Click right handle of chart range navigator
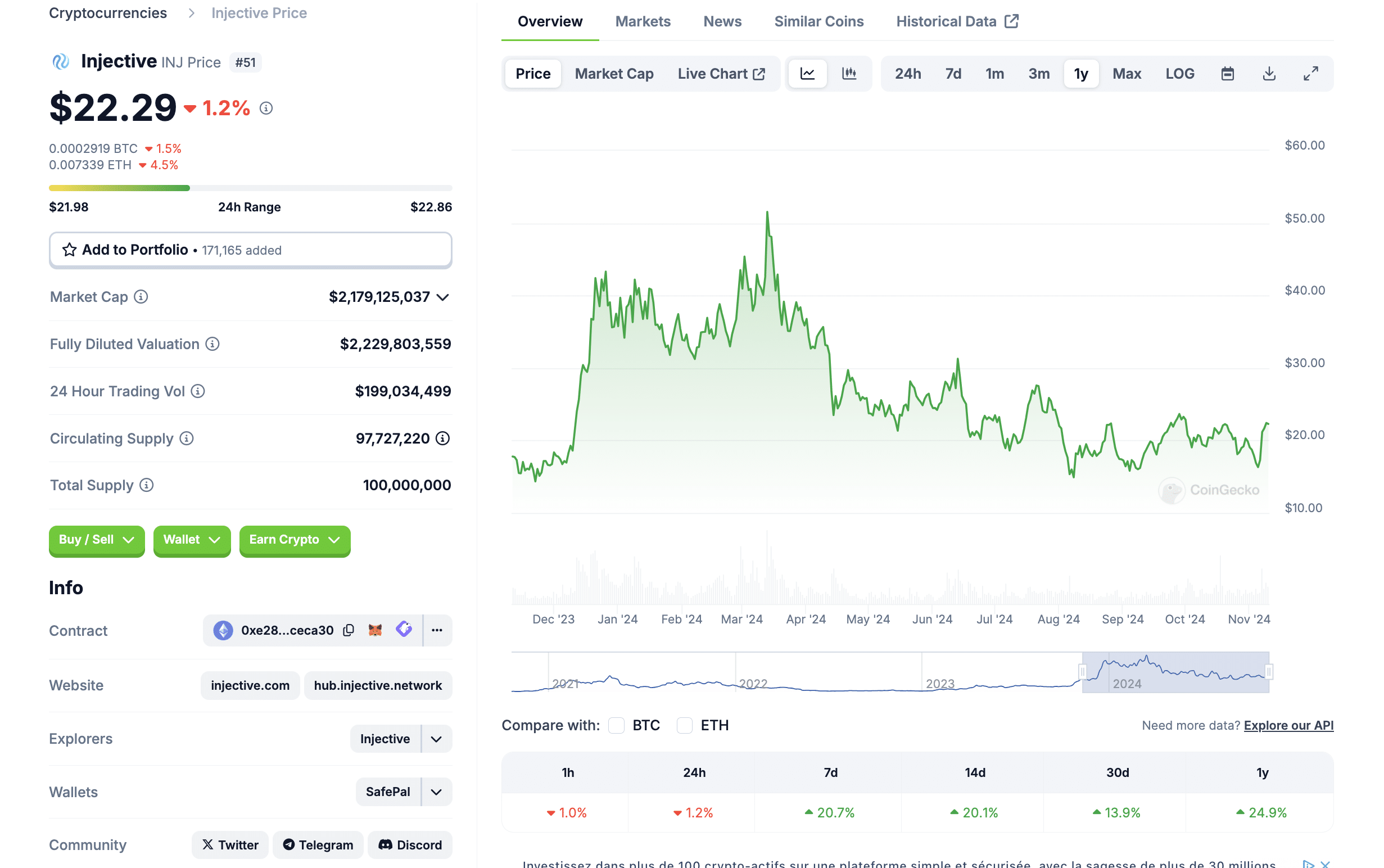 (1269, 672)
